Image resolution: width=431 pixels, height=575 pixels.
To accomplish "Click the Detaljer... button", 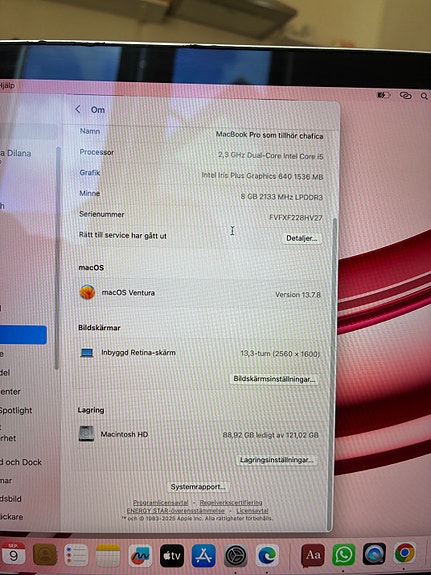I will [302, 238].
